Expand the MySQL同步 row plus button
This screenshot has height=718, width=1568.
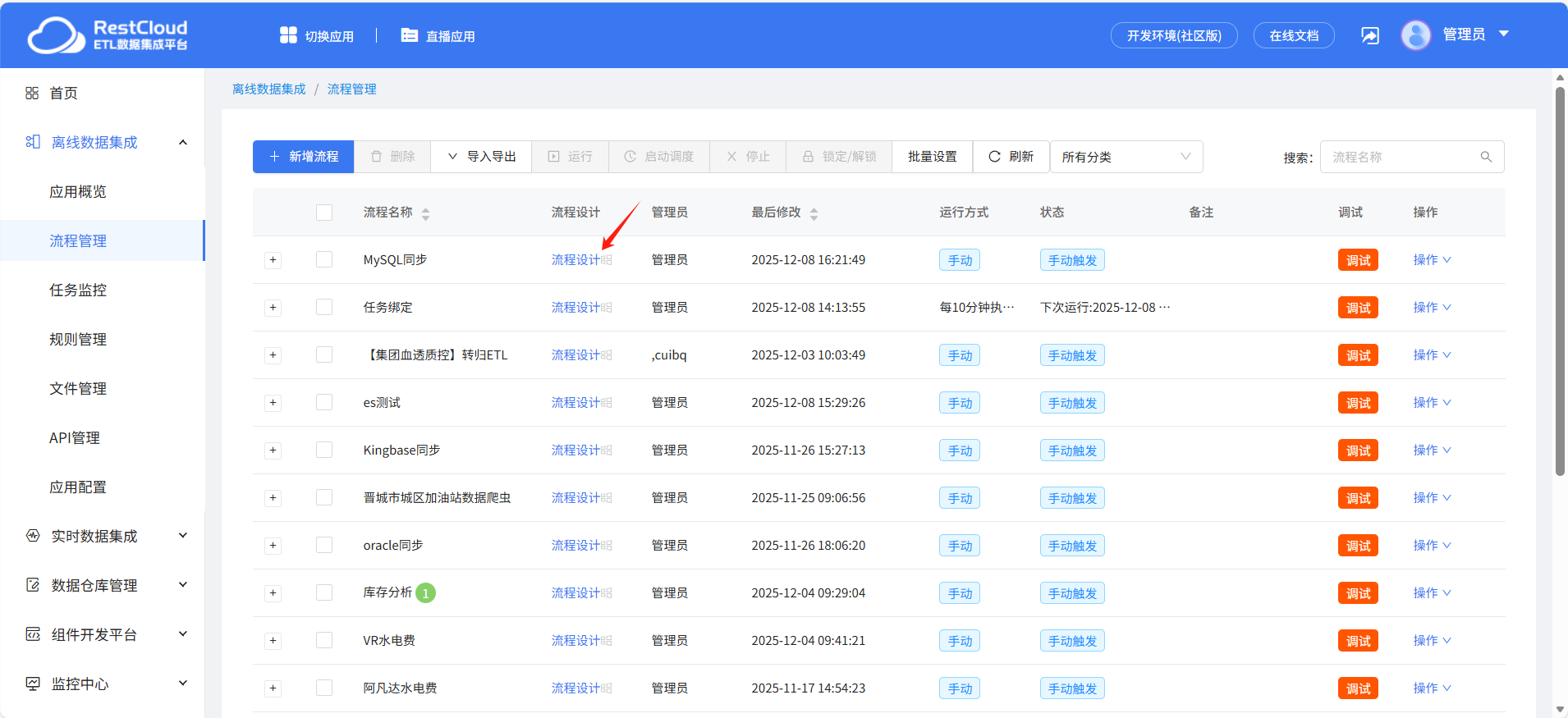[273, 260]
